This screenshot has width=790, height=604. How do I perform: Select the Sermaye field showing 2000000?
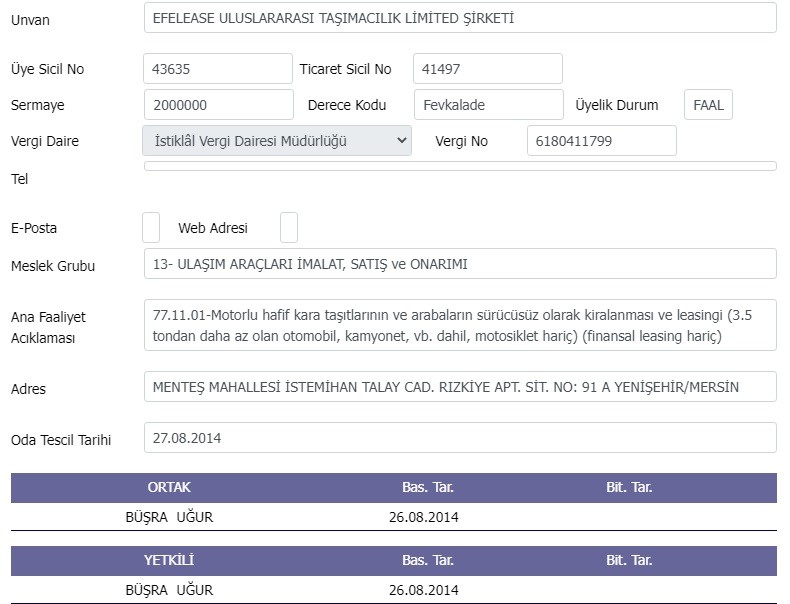[x=219, y=105]
